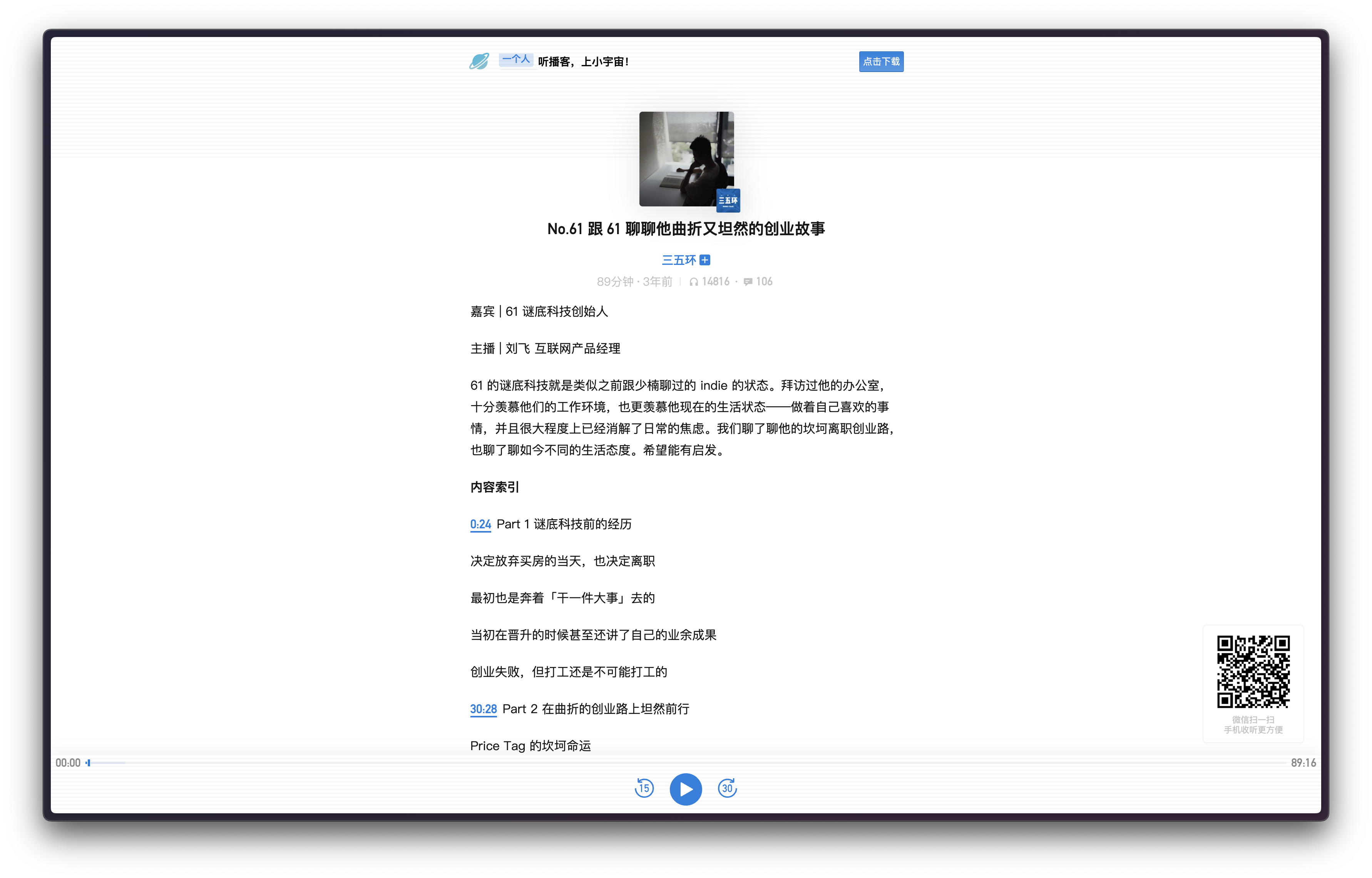This screenshot has height=878, width=1372.
Task: Click the 听播客，上小宇宙 slogan text
Action: [x=583, y=62]
